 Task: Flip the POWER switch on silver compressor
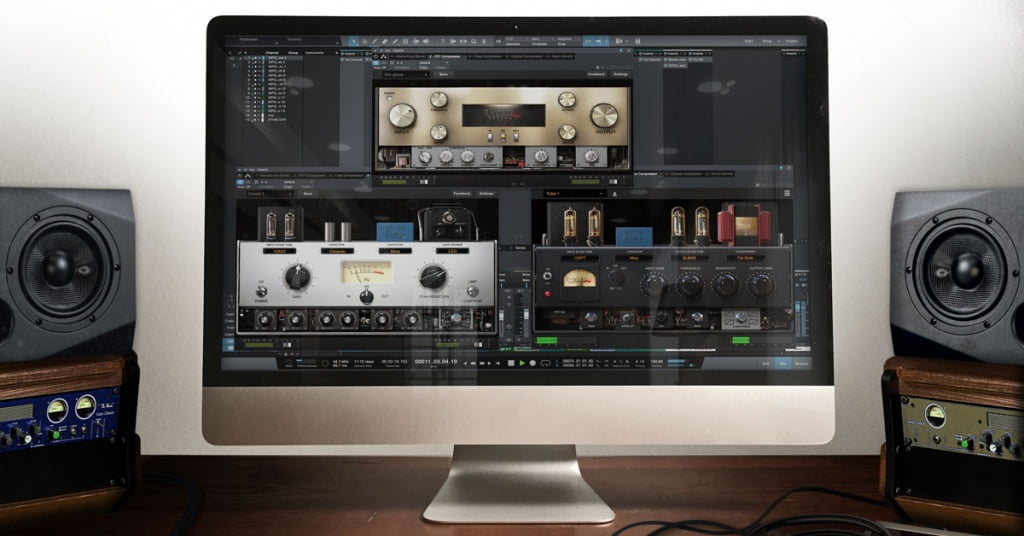[x=261, y=291]
